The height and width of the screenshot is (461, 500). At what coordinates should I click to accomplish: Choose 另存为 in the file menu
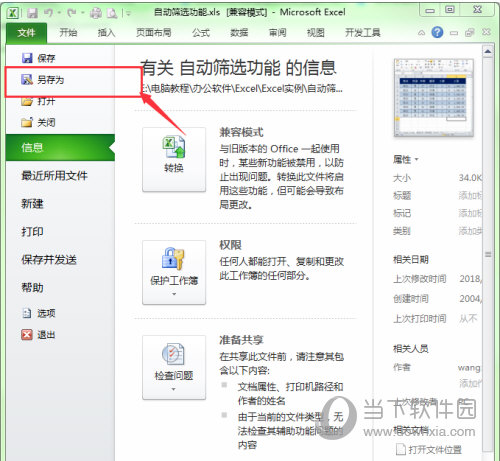click(42, 80)
